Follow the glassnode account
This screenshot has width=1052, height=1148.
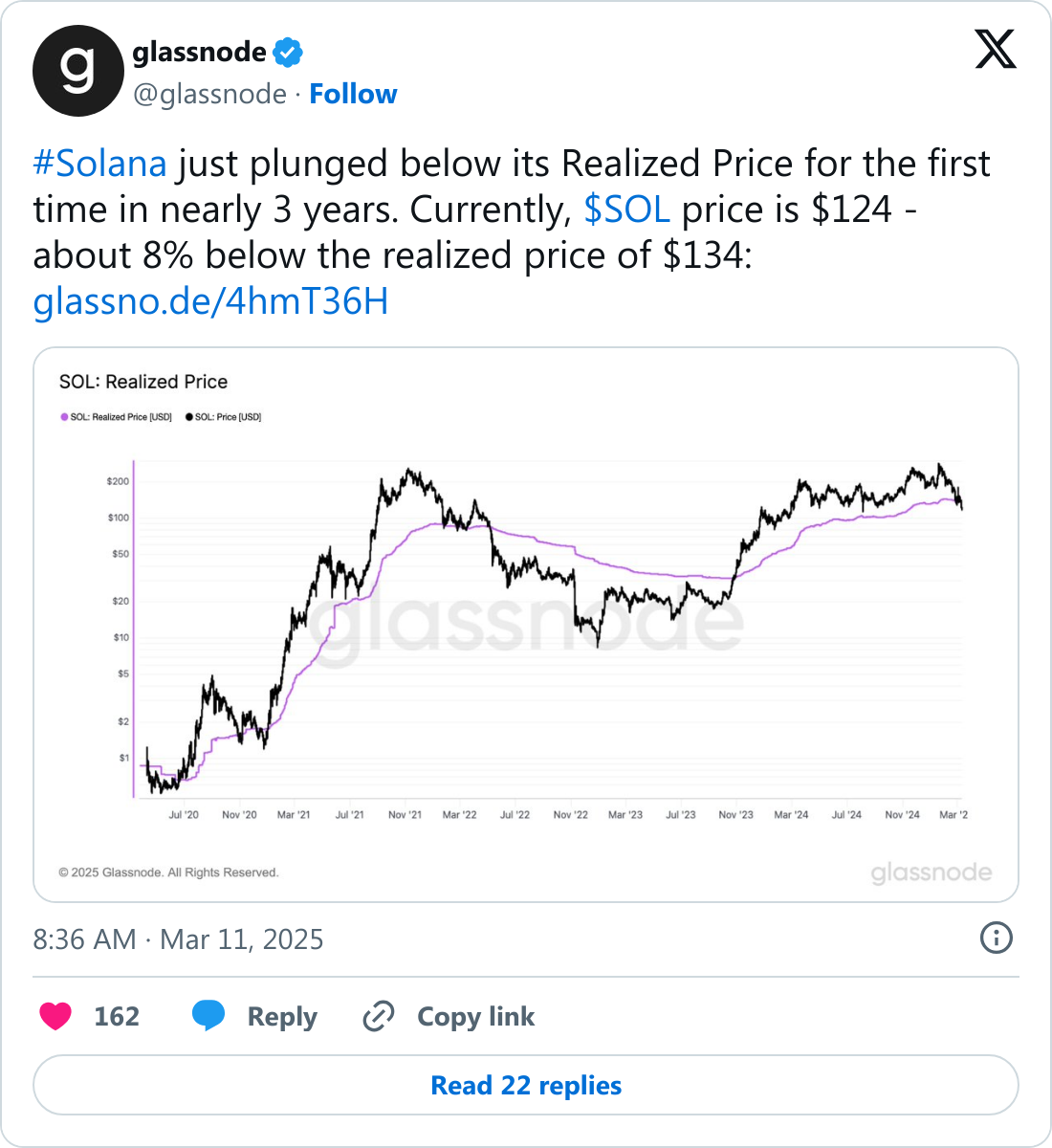pos(353,94)
